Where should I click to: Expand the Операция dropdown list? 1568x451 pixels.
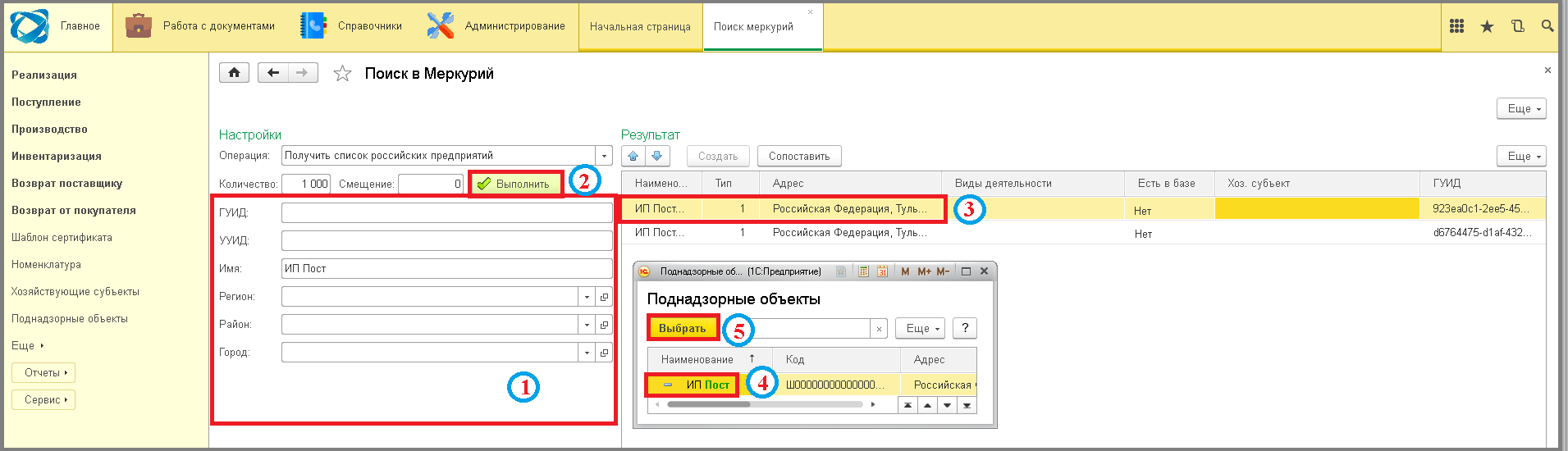pyautogui.click(x=605, y=156)
